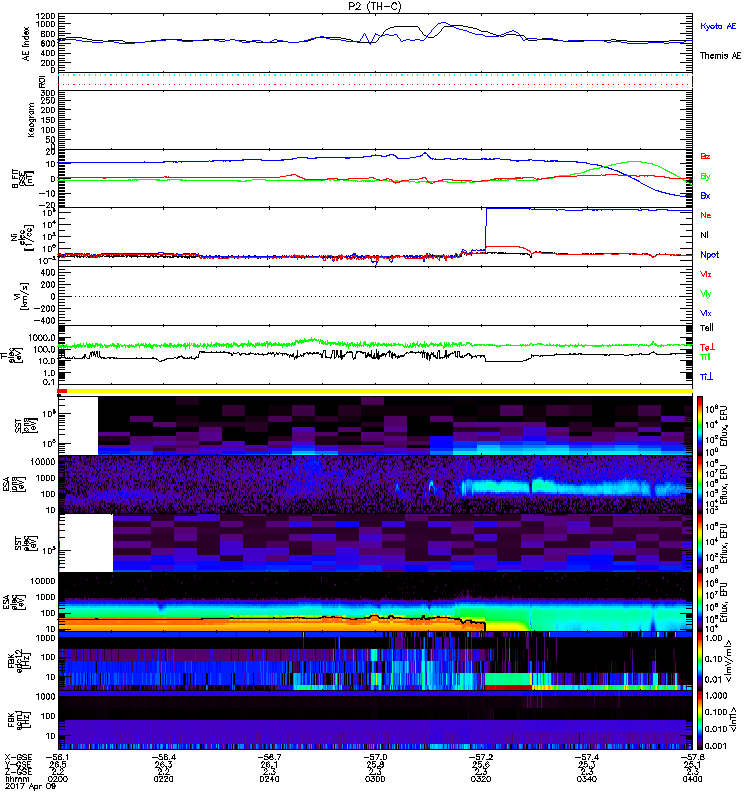Click the red "Bz" legend entry
Image resolution: width=750 pixels, height=800 pixels.
click(705, 156)
